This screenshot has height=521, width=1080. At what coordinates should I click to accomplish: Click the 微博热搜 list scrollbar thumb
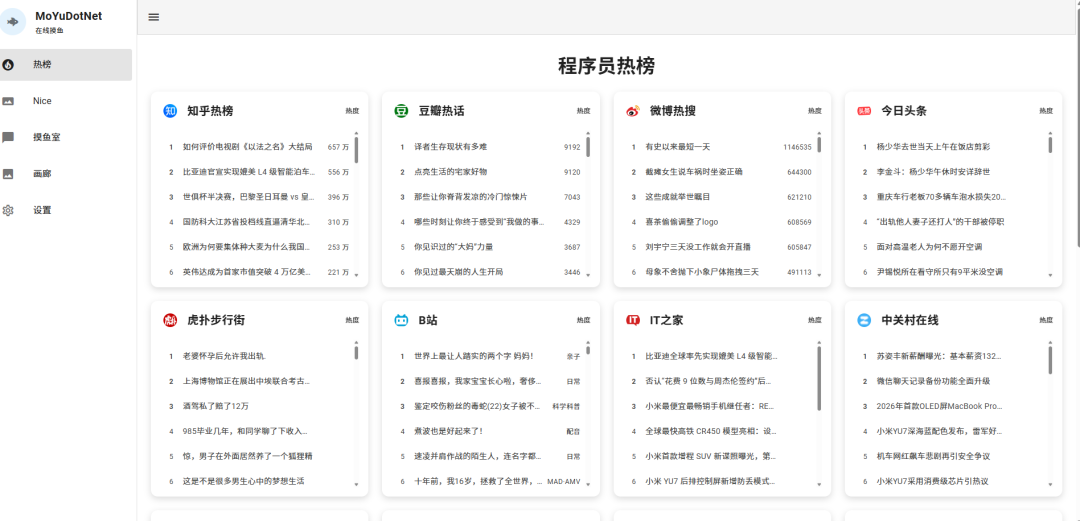point(819,145)
